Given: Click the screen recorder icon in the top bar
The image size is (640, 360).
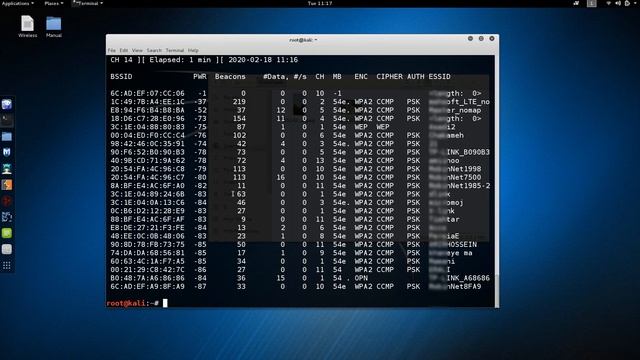Looking at the screenshot, I should coord(576,3).
